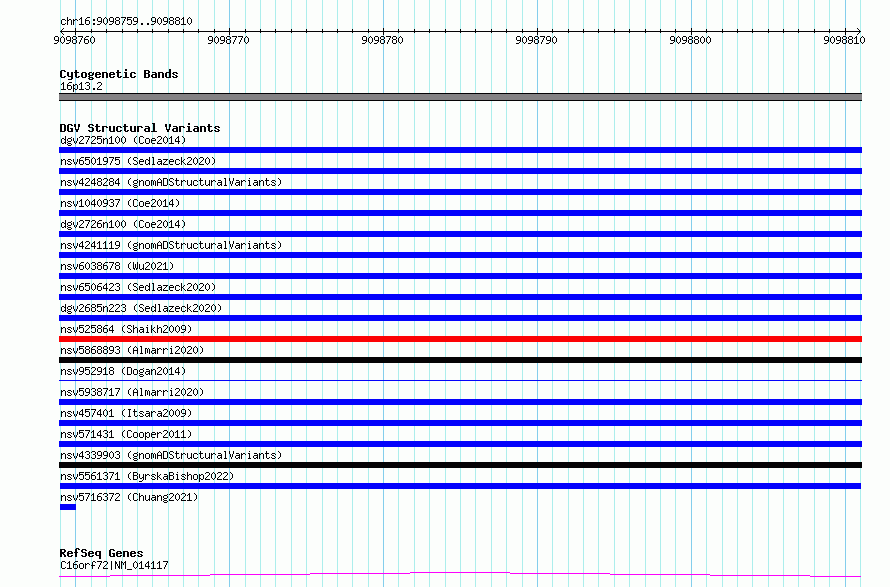Screen dimensions: 890x587
Task: Click the DGV Structural Variants track title
Action: [140, 128]
